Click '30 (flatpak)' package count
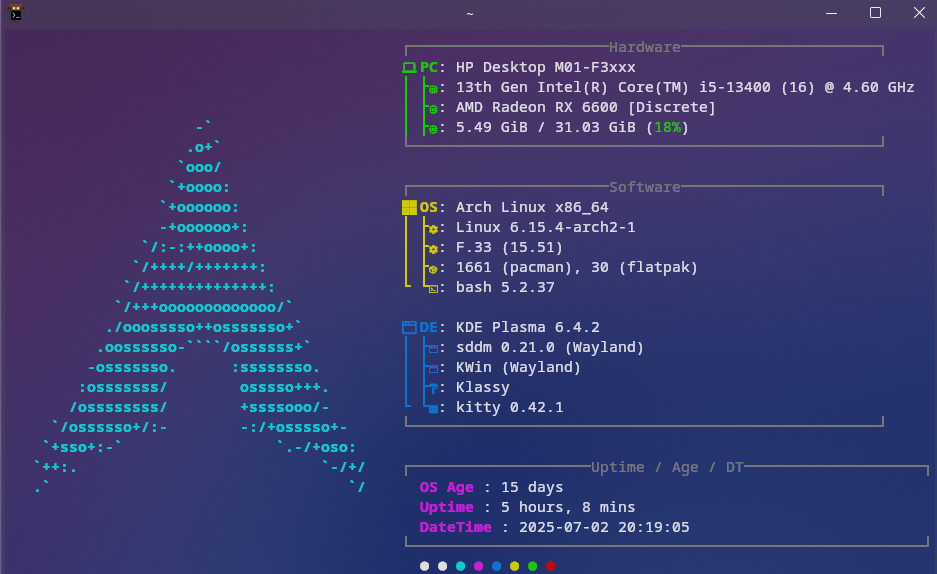The image size is (937, 574). click(x=644, y=268)
